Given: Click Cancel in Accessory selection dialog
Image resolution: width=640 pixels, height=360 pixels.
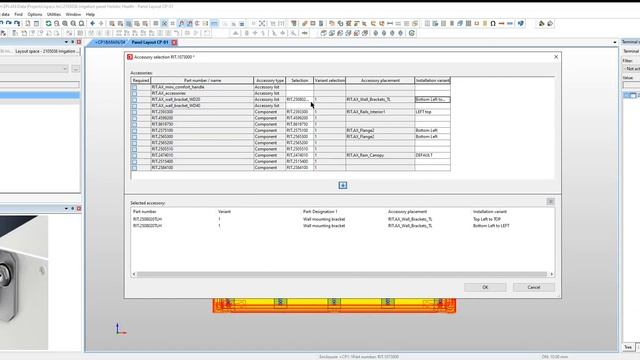Looking at the screenshot, I should coord(534,287).
